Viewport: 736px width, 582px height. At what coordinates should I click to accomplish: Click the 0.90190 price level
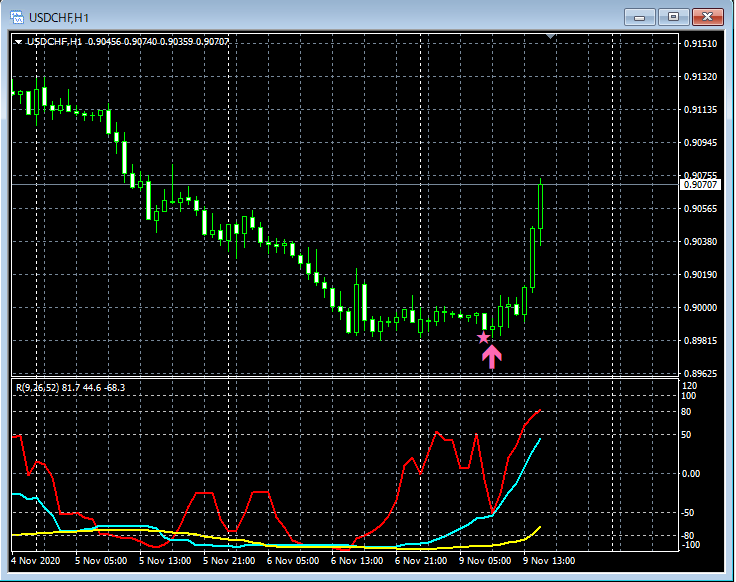tap(700, 275)
